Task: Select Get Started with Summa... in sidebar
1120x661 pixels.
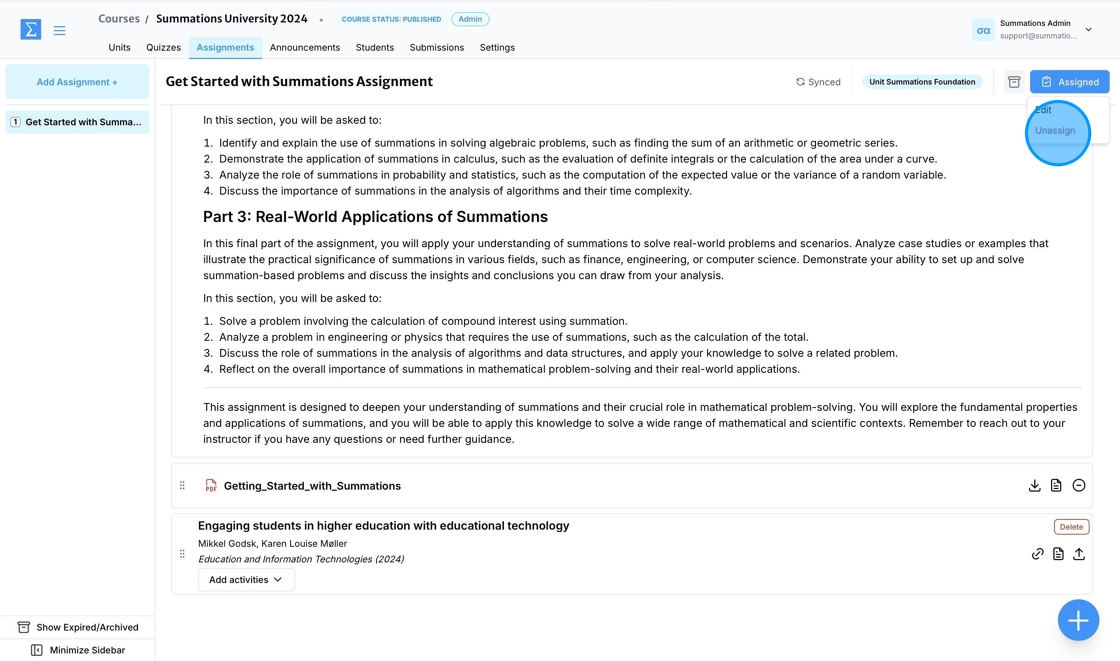Action: 77,122
